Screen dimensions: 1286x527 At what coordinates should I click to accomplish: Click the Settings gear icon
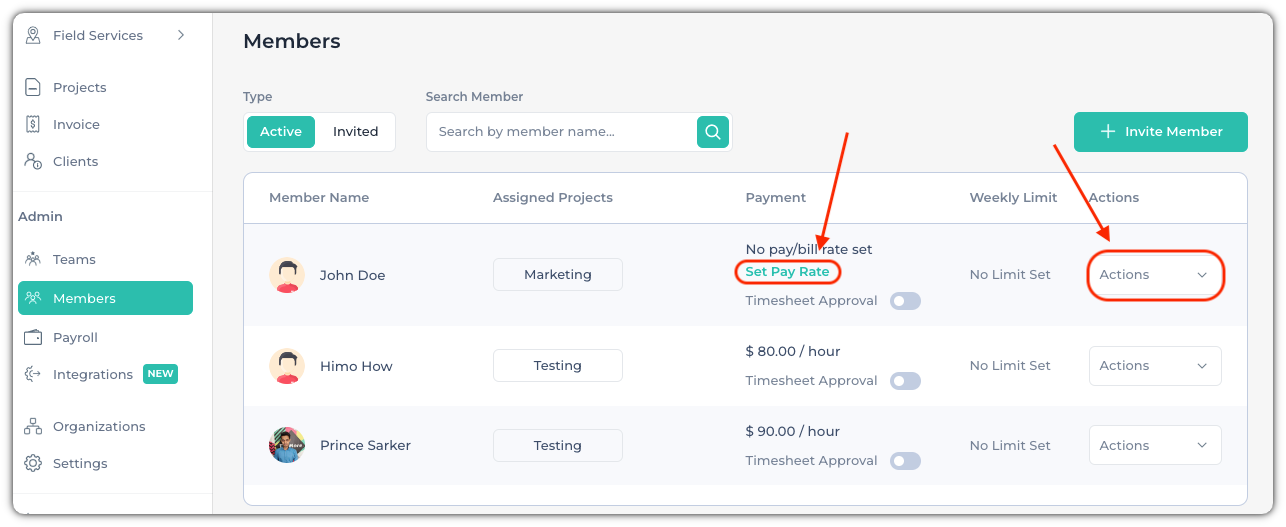coord(33,463)
